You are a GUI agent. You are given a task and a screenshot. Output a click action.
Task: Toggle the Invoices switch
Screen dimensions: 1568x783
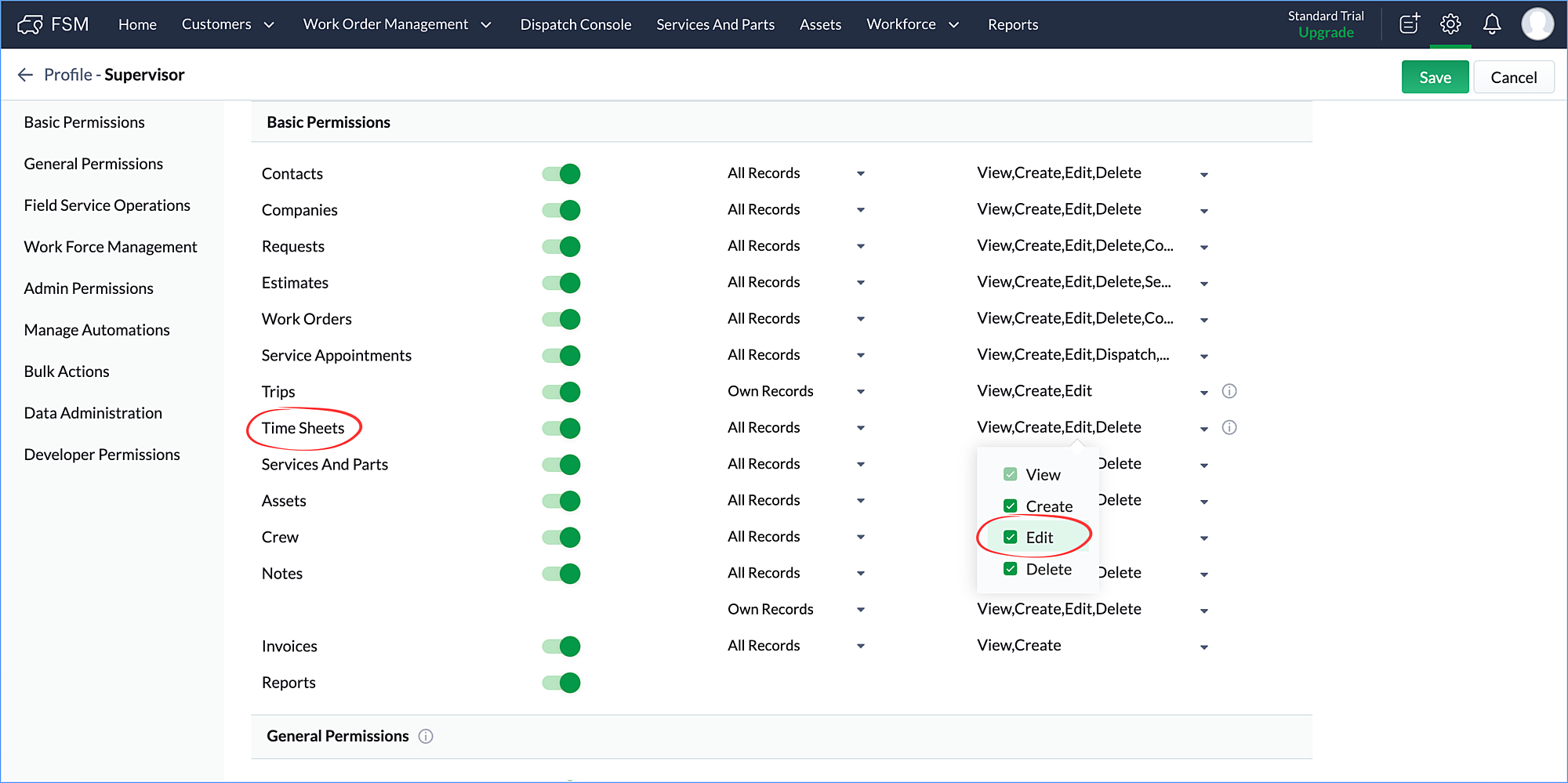click(561, 647)
